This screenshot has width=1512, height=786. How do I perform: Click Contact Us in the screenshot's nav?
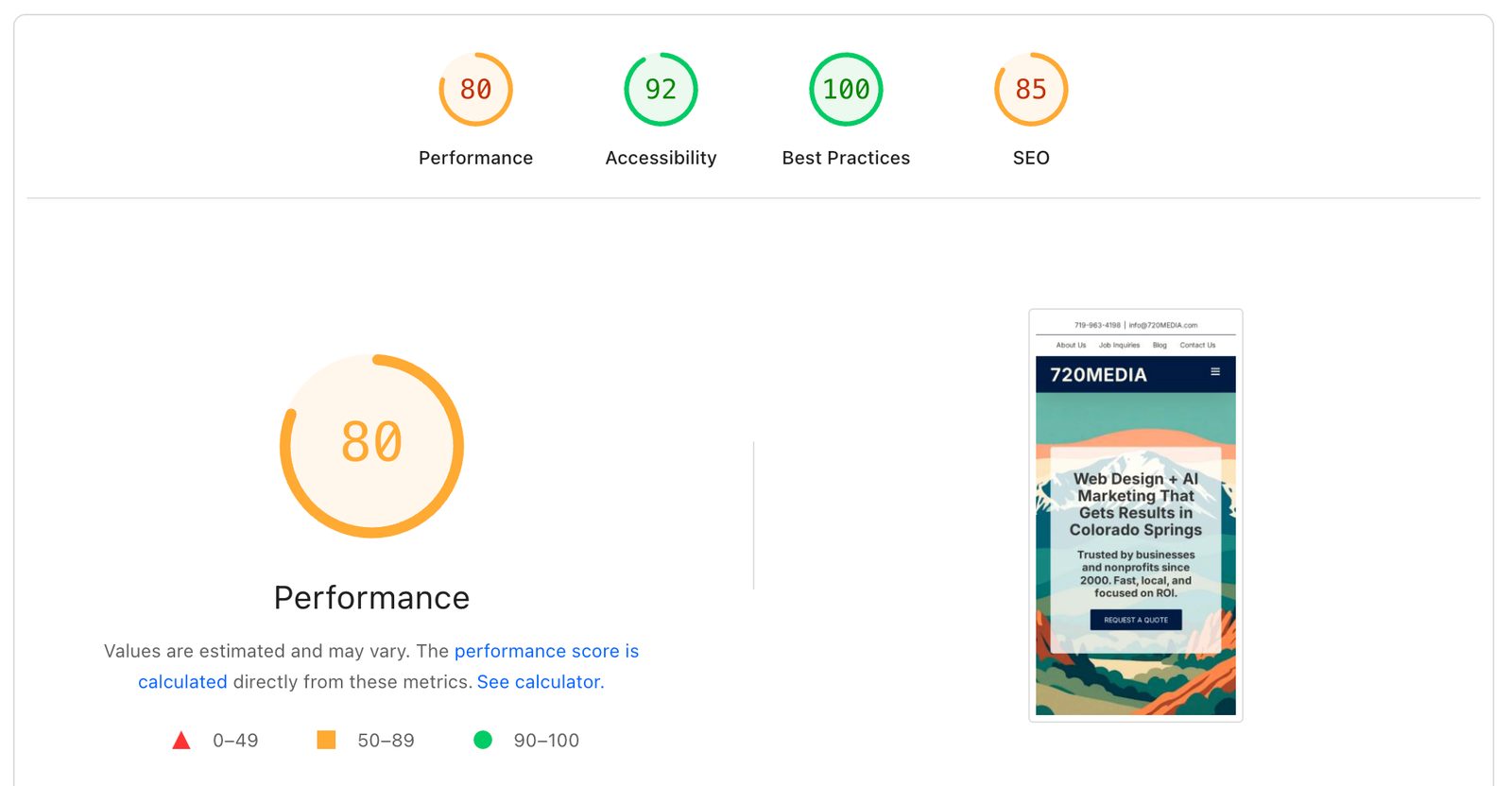1197,345
